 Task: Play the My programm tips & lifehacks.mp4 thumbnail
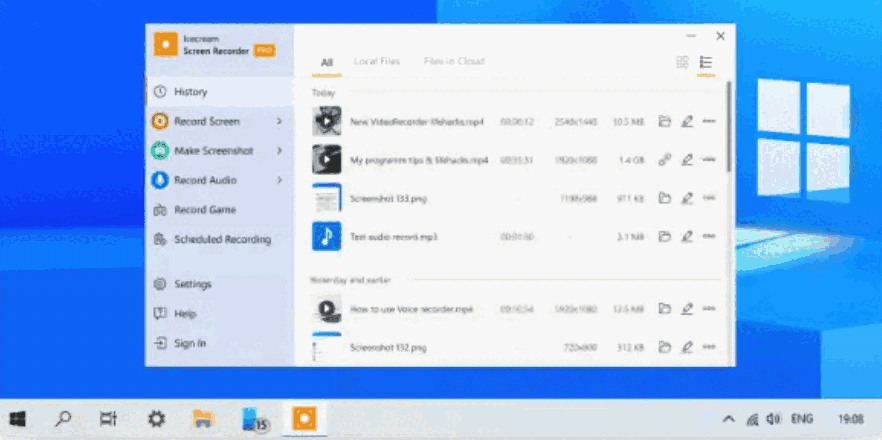point(327,159)
